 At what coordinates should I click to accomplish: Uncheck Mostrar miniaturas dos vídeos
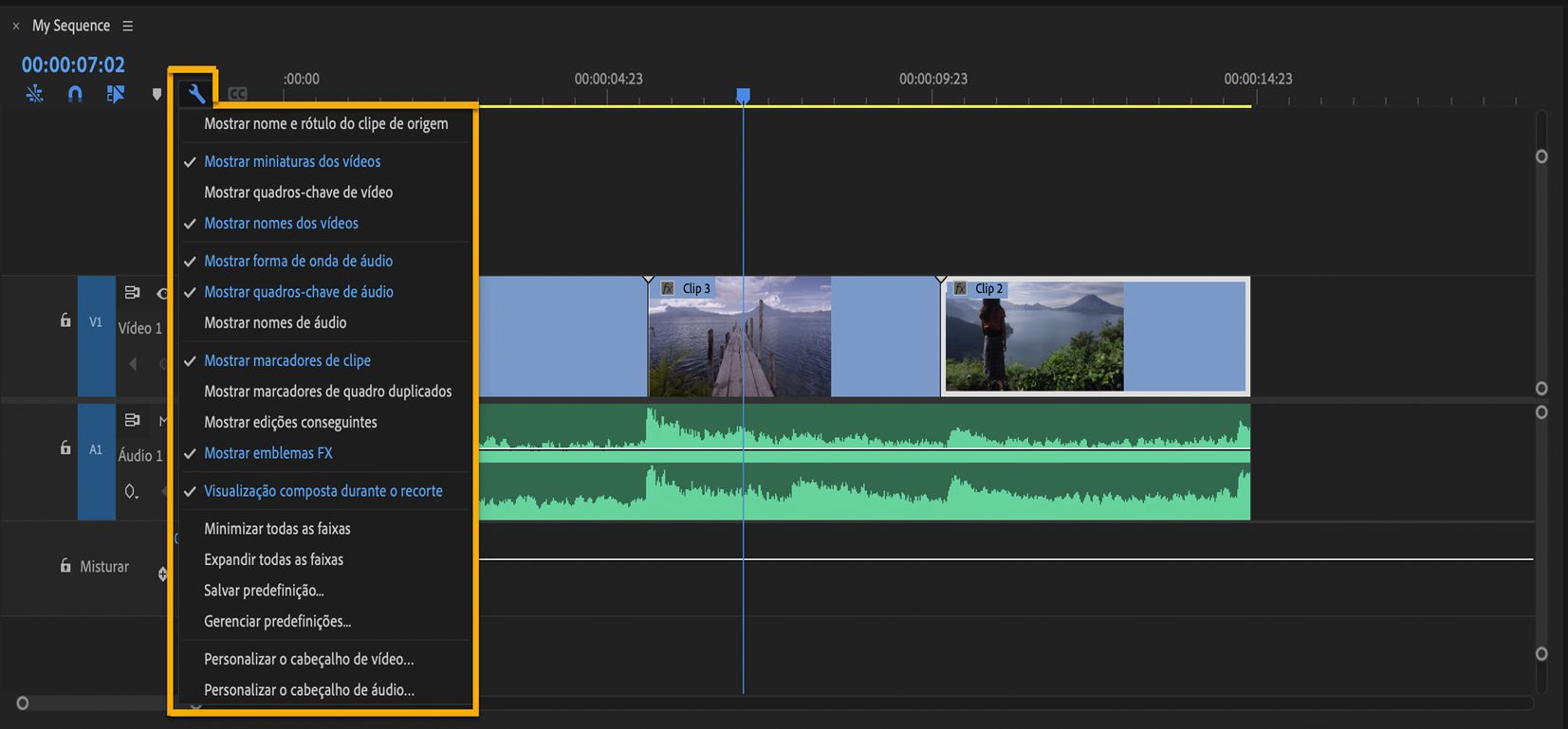pyautogui.click(x=292, y=162)
